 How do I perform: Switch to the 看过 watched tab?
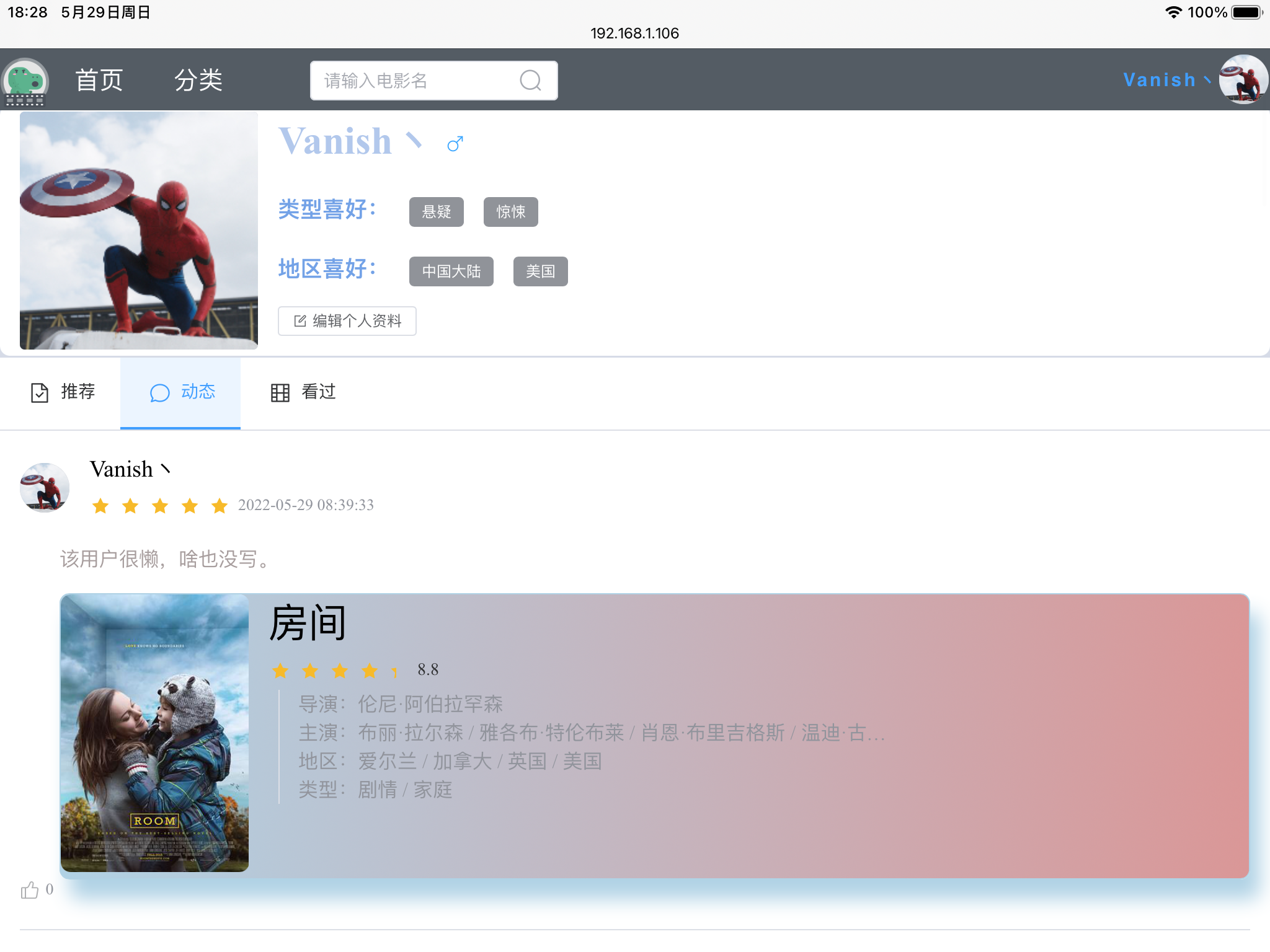[x=303, y=392]
